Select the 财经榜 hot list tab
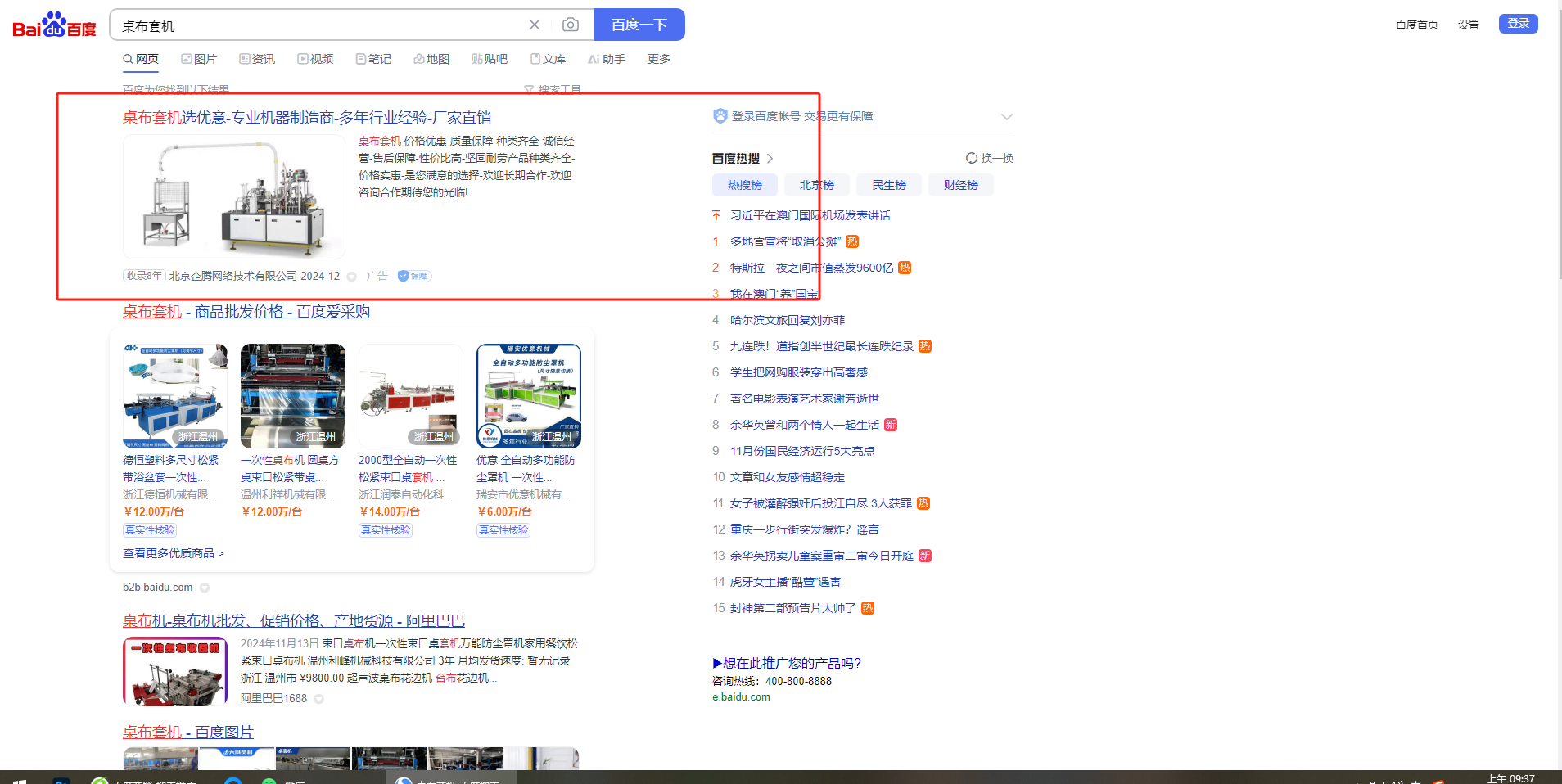The width and height of the screenshot is (1562, 784). (960, 185)
